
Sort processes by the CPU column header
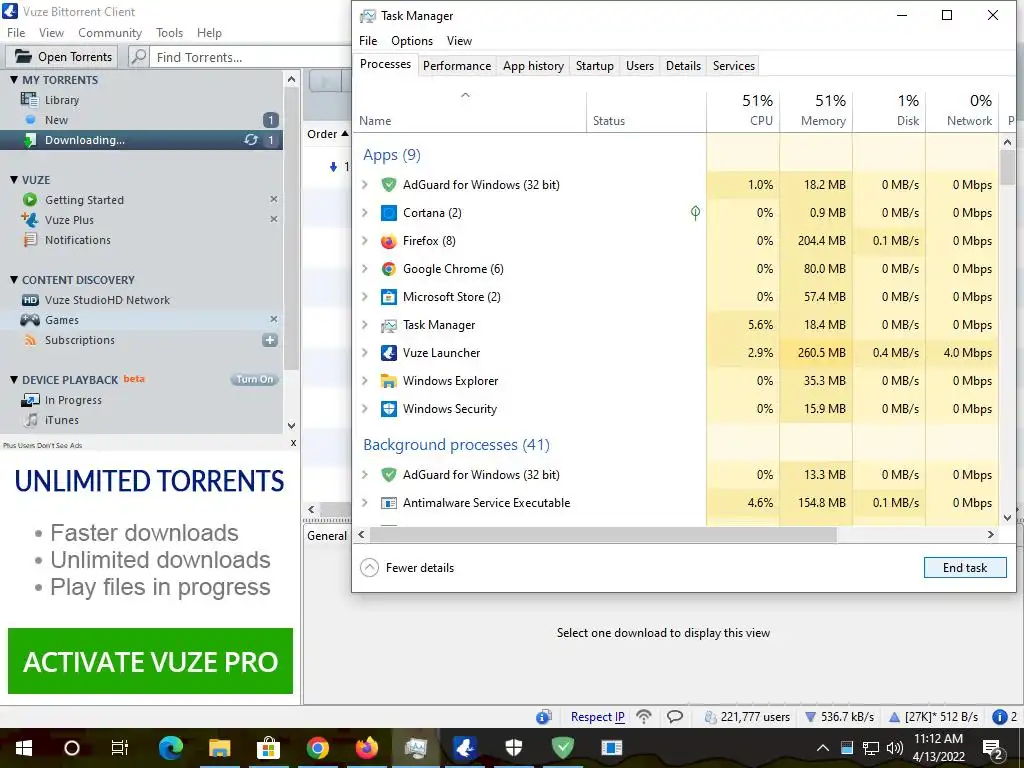point(743,110)
